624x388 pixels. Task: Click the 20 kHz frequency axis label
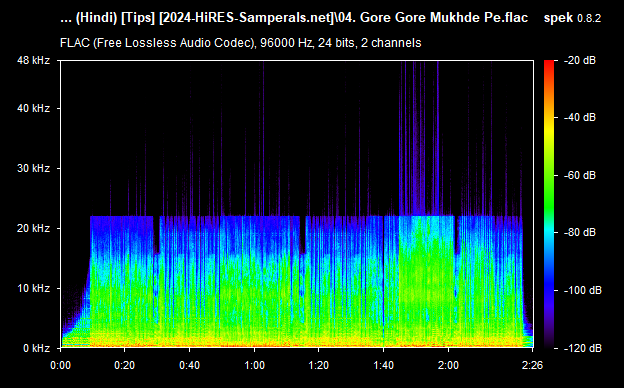point(33,228)
